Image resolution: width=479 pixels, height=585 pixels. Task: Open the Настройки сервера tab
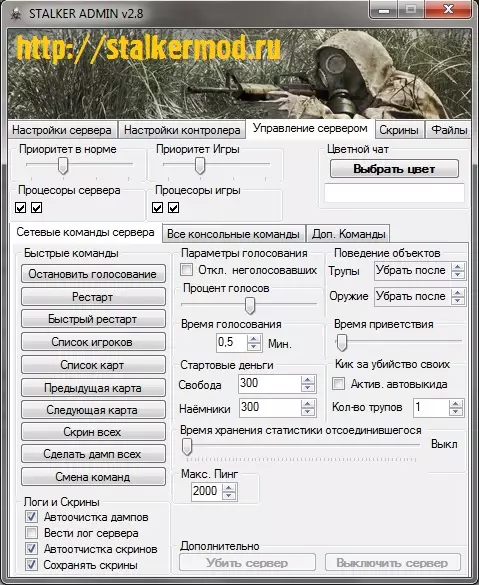pos(62,130)
